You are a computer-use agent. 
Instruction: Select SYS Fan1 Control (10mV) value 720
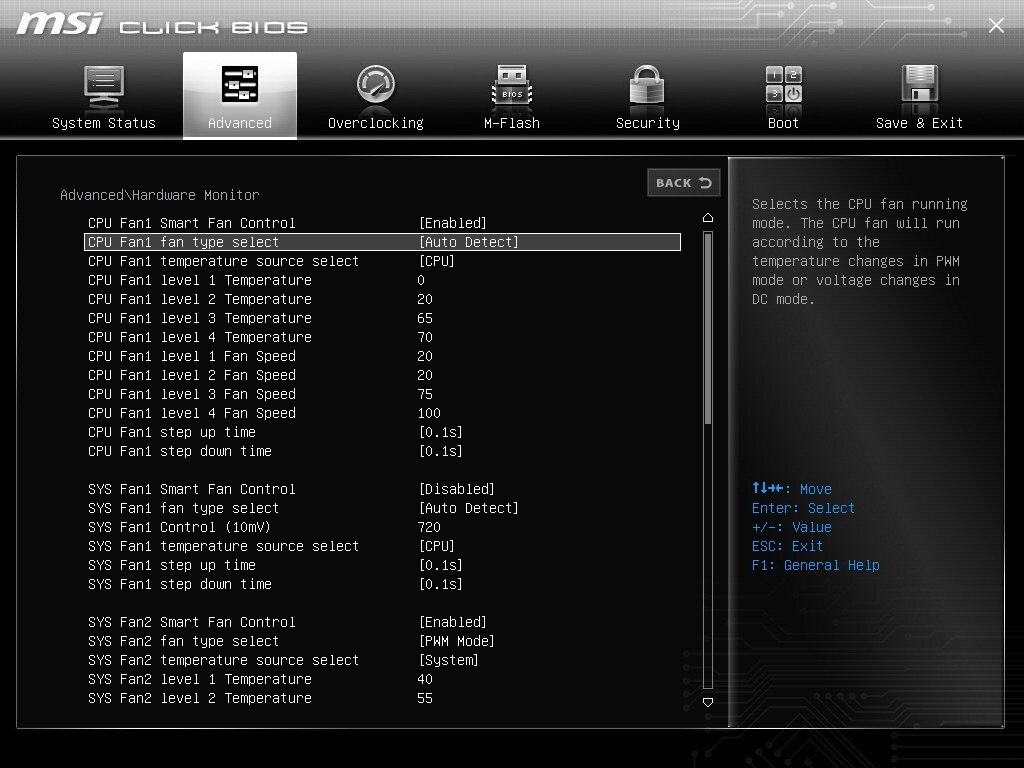[429, 527]
